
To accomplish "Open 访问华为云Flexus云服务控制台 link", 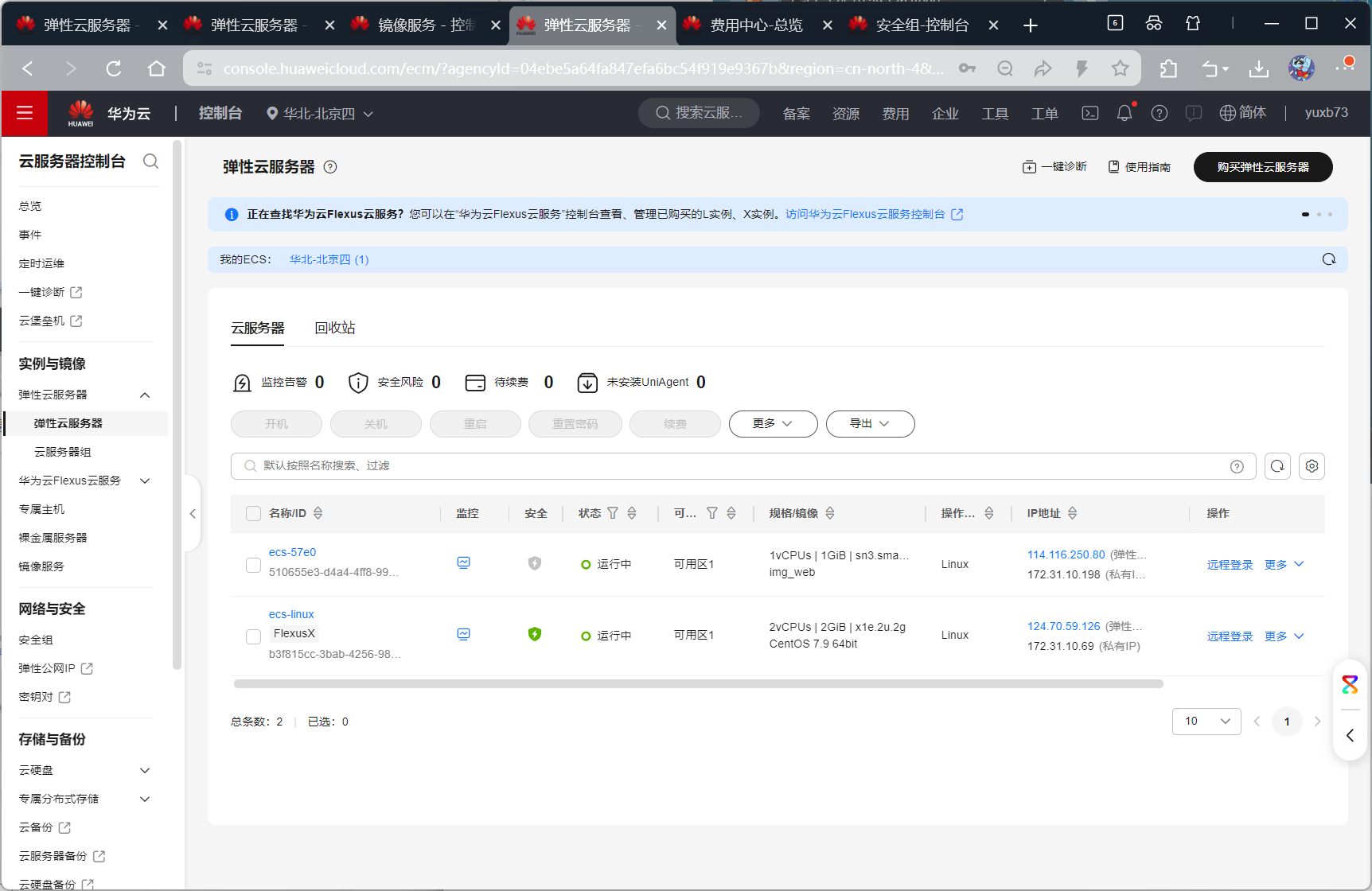I will [x=874, y=214].
